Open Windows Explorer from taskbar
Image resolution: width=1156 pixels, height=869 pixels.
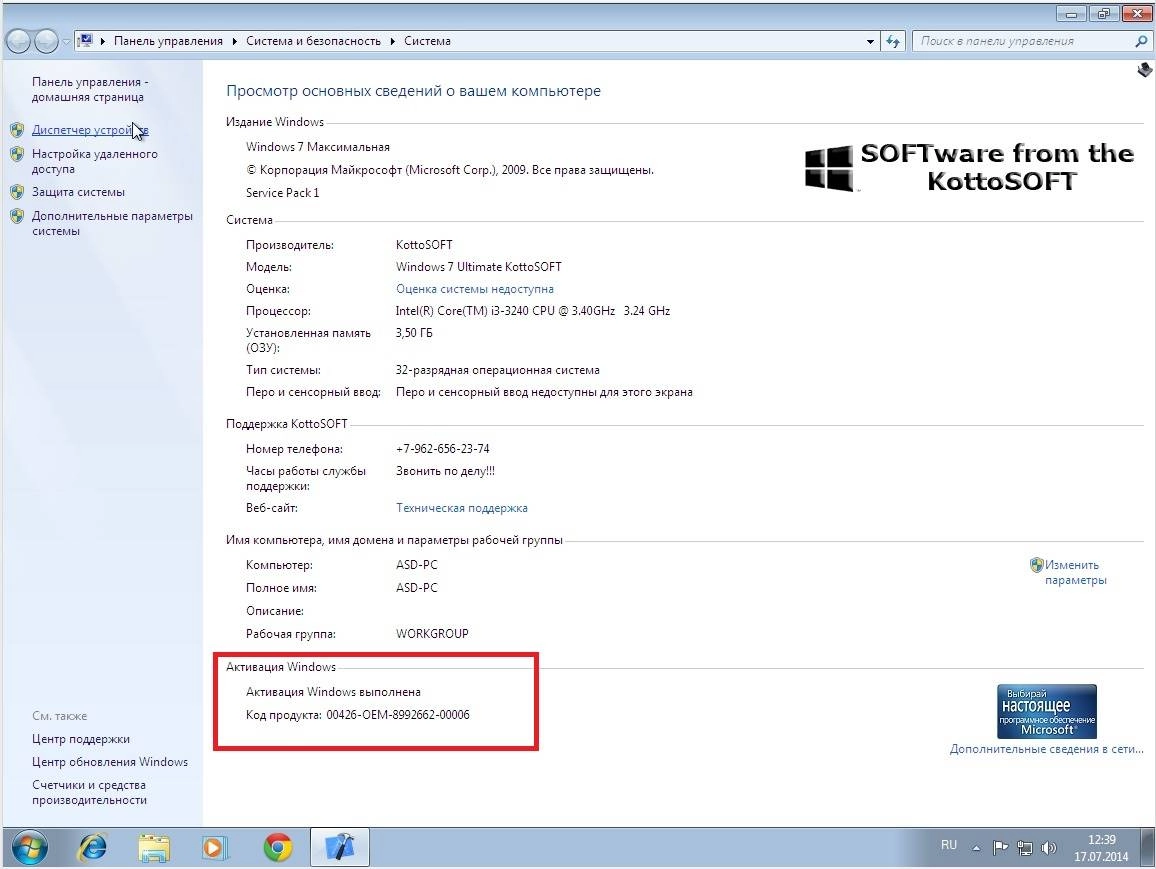tap(153, 848)
